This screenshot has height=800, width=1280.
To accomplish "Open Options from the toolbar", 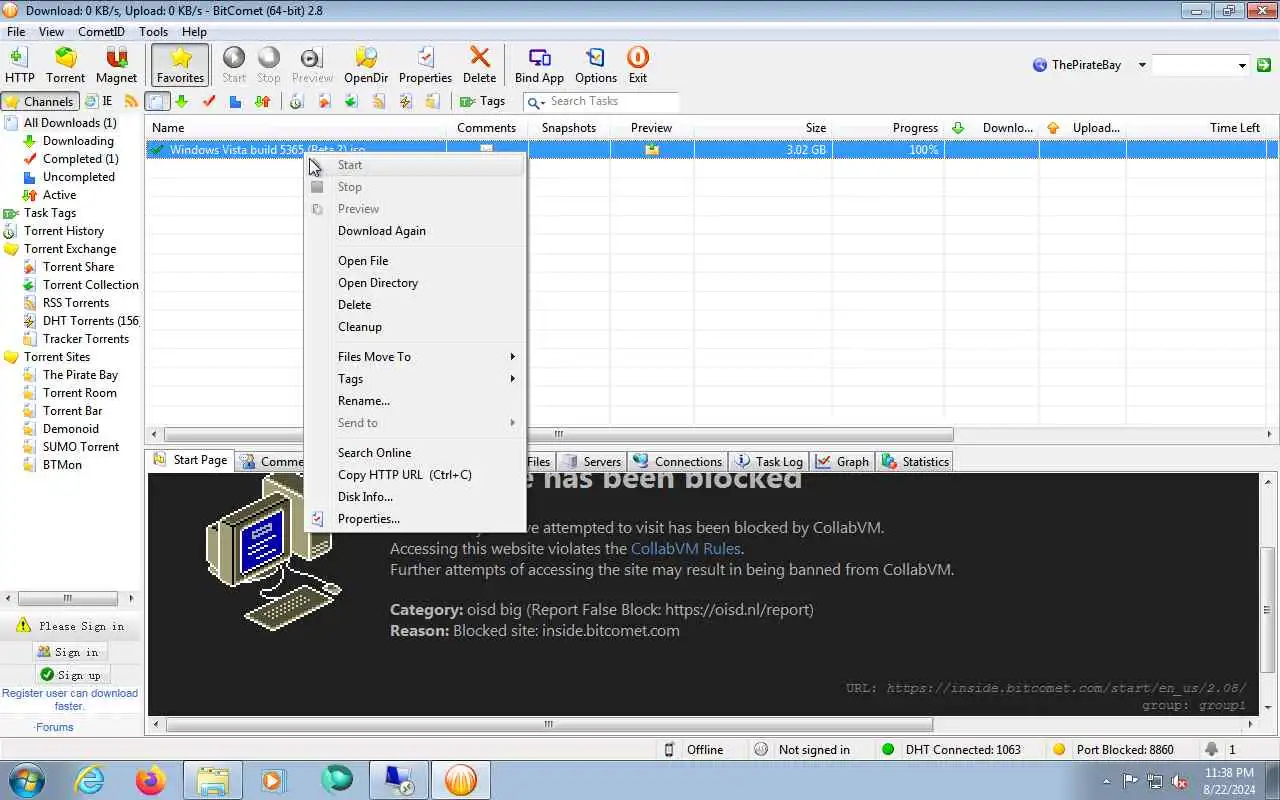I will click(x=595, y=65).
